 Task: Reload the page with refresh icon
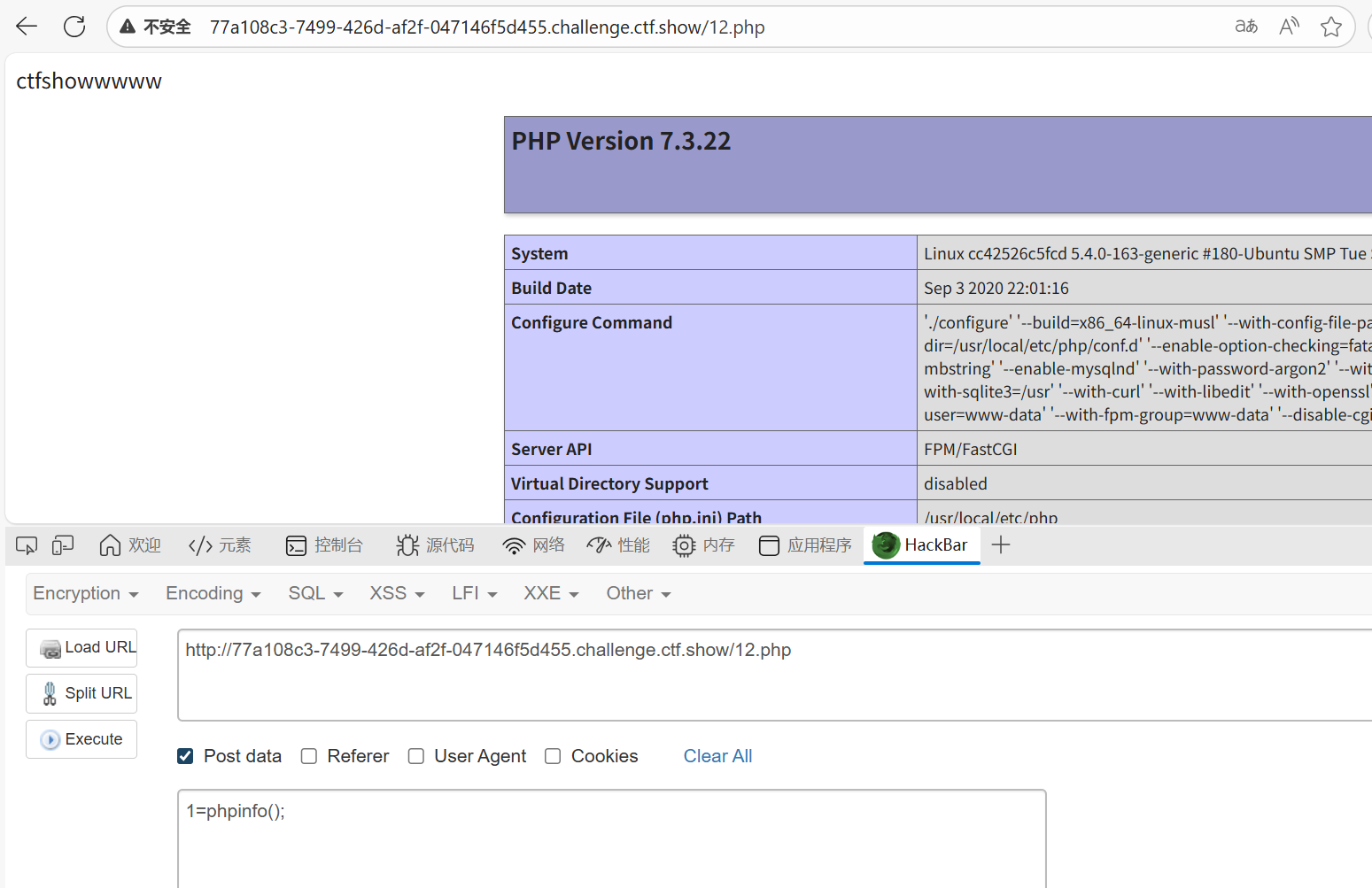[74, 27]
